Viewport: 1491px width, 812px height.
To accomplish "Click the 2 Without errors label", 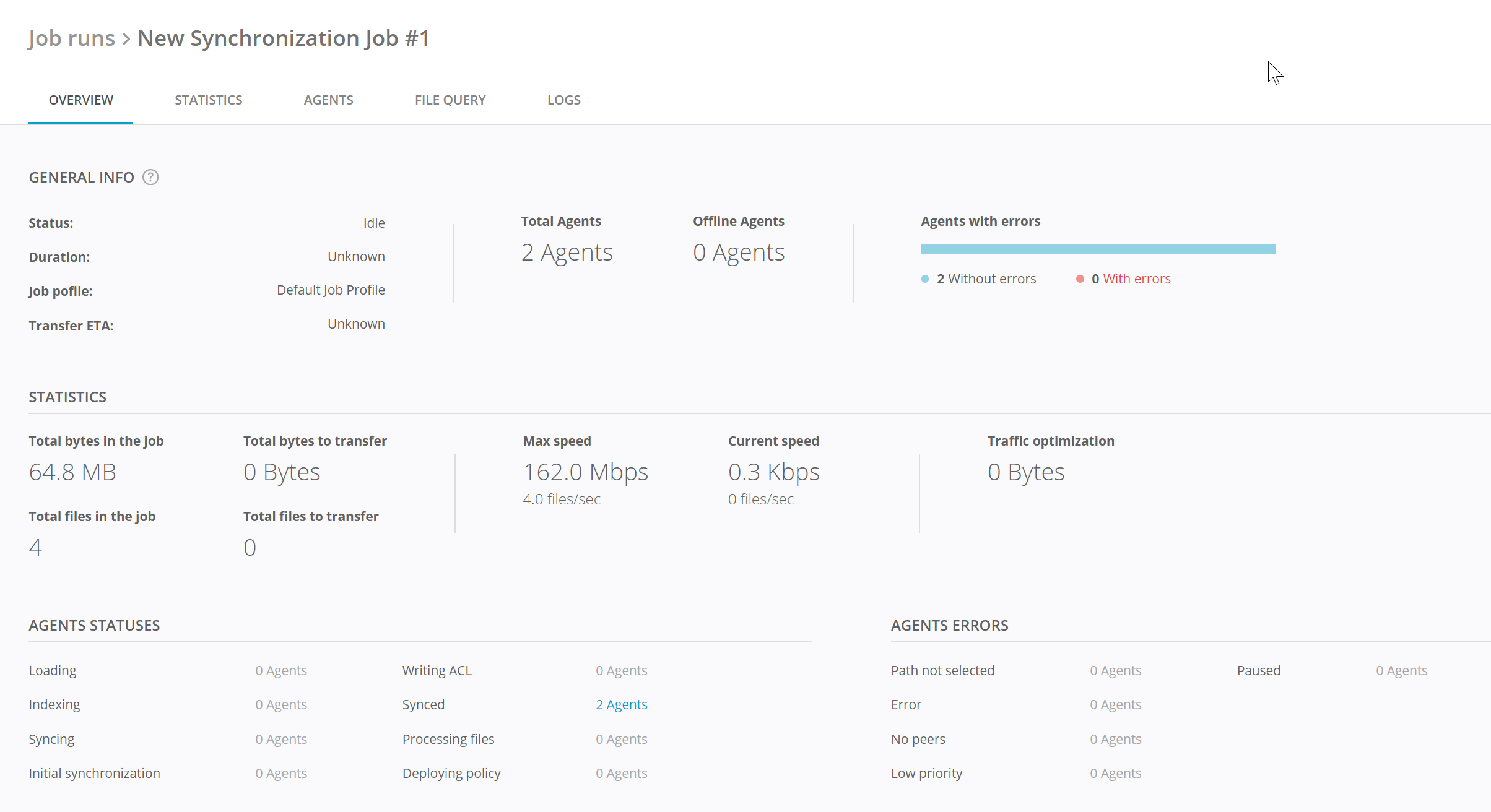I will click(986, 279).
